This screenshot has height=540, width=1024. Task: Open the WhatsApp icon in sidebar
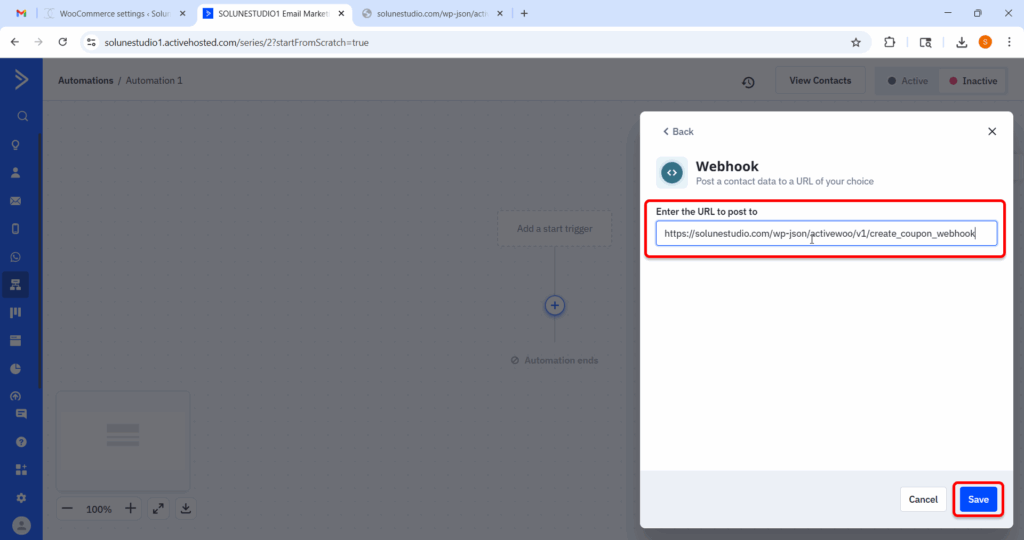[16, 257]
